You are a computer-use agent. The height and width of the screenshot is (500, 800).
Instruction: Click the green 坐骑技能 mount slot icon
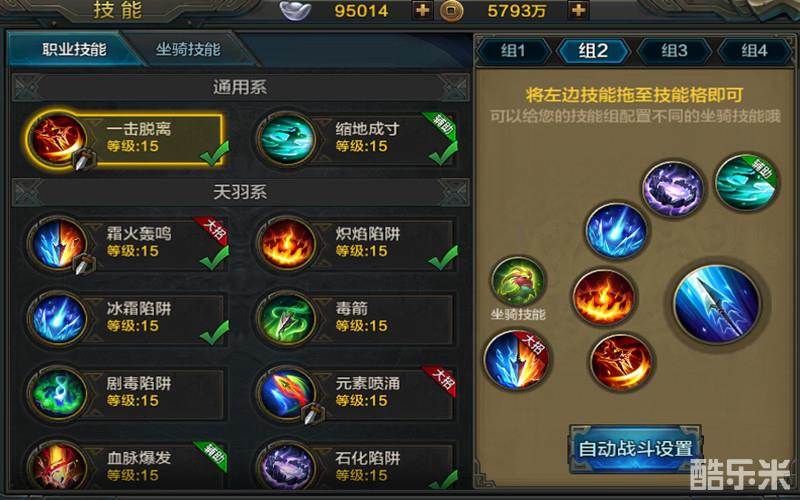518,282
